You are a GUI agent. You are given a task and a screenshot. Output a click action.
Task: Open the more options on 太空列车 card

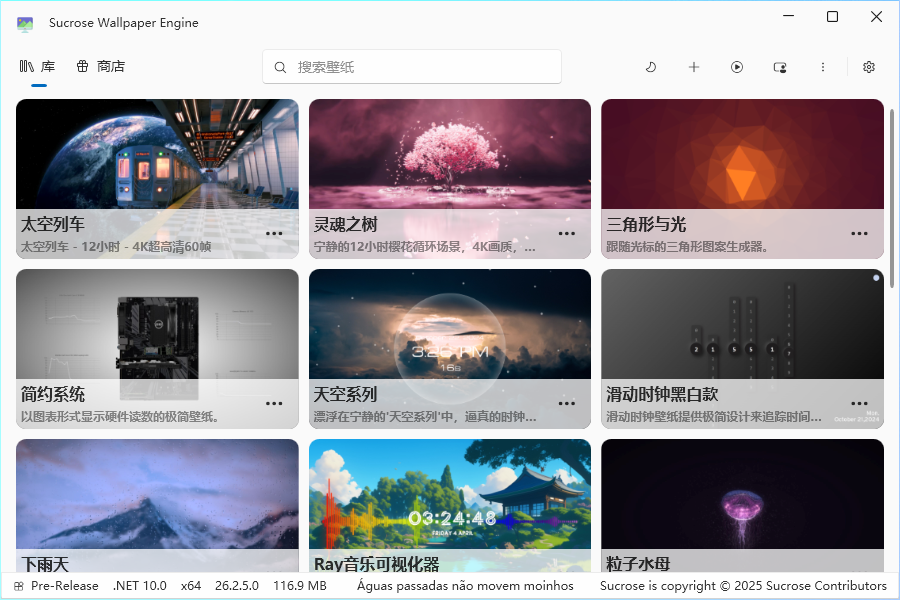(x=274, y=233)
